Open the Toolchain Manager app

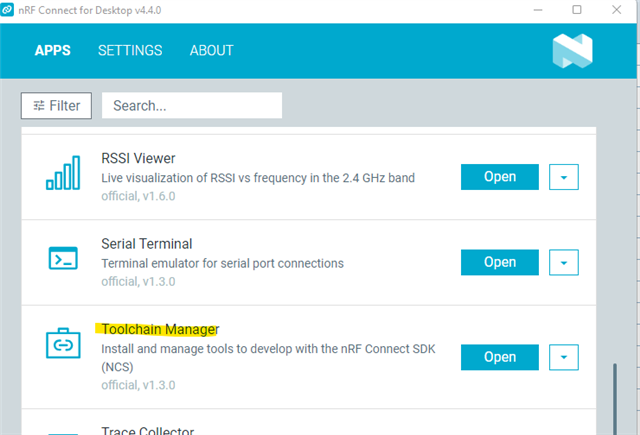tap(500, 357)
